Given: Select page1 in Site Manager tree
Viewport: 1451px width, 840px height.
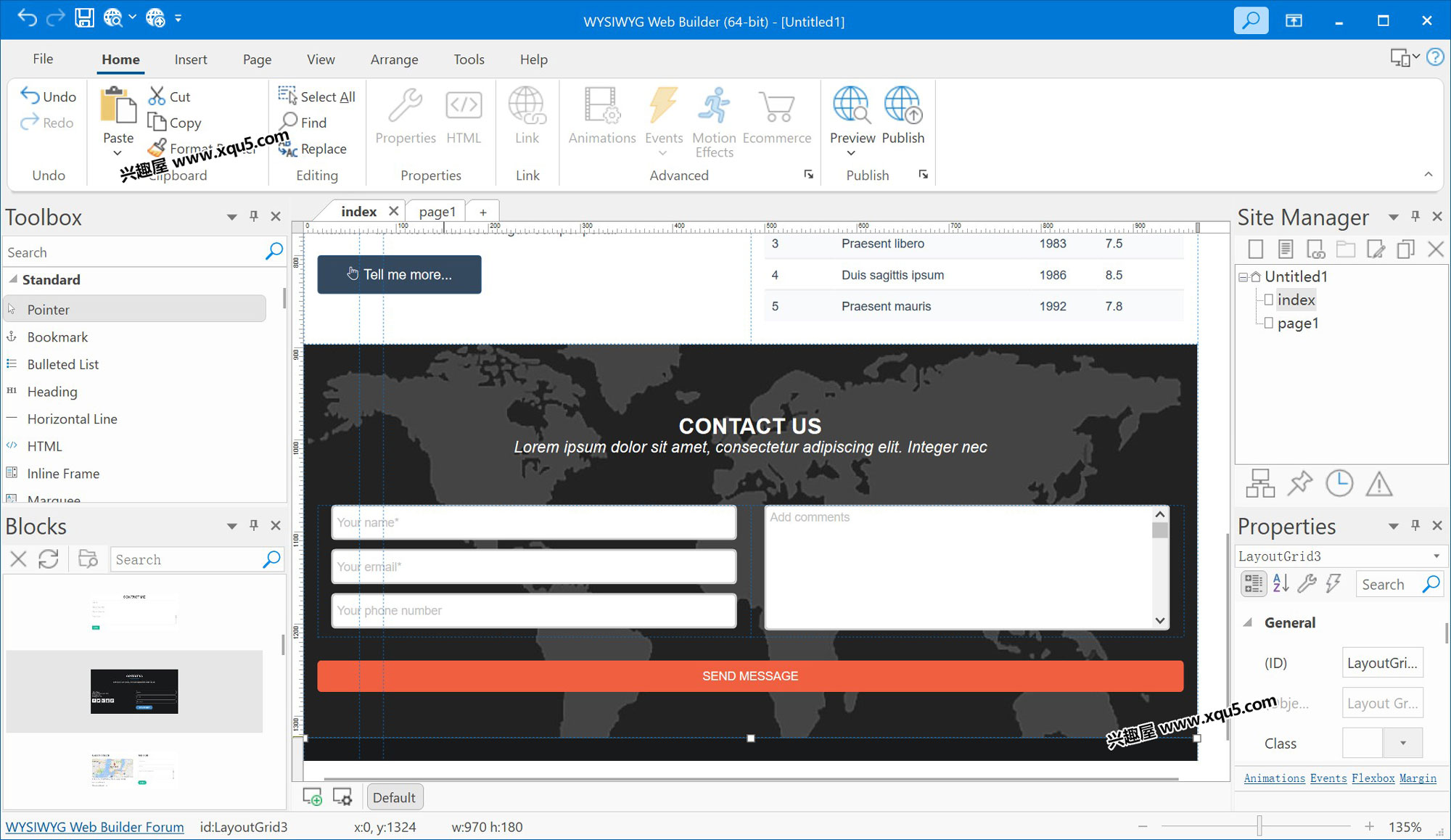Looking at the screenshot, I should [1298, 324].
